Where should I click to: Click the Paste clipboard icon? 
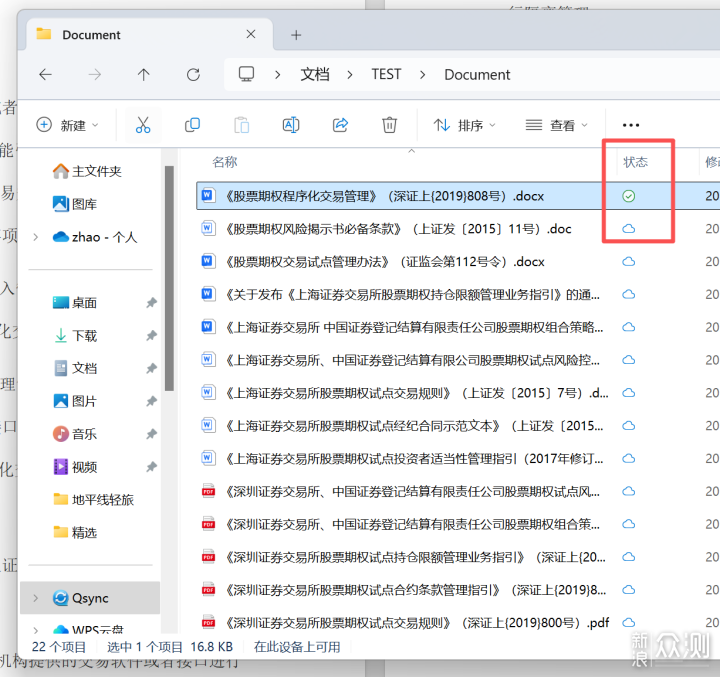(242, 124)
